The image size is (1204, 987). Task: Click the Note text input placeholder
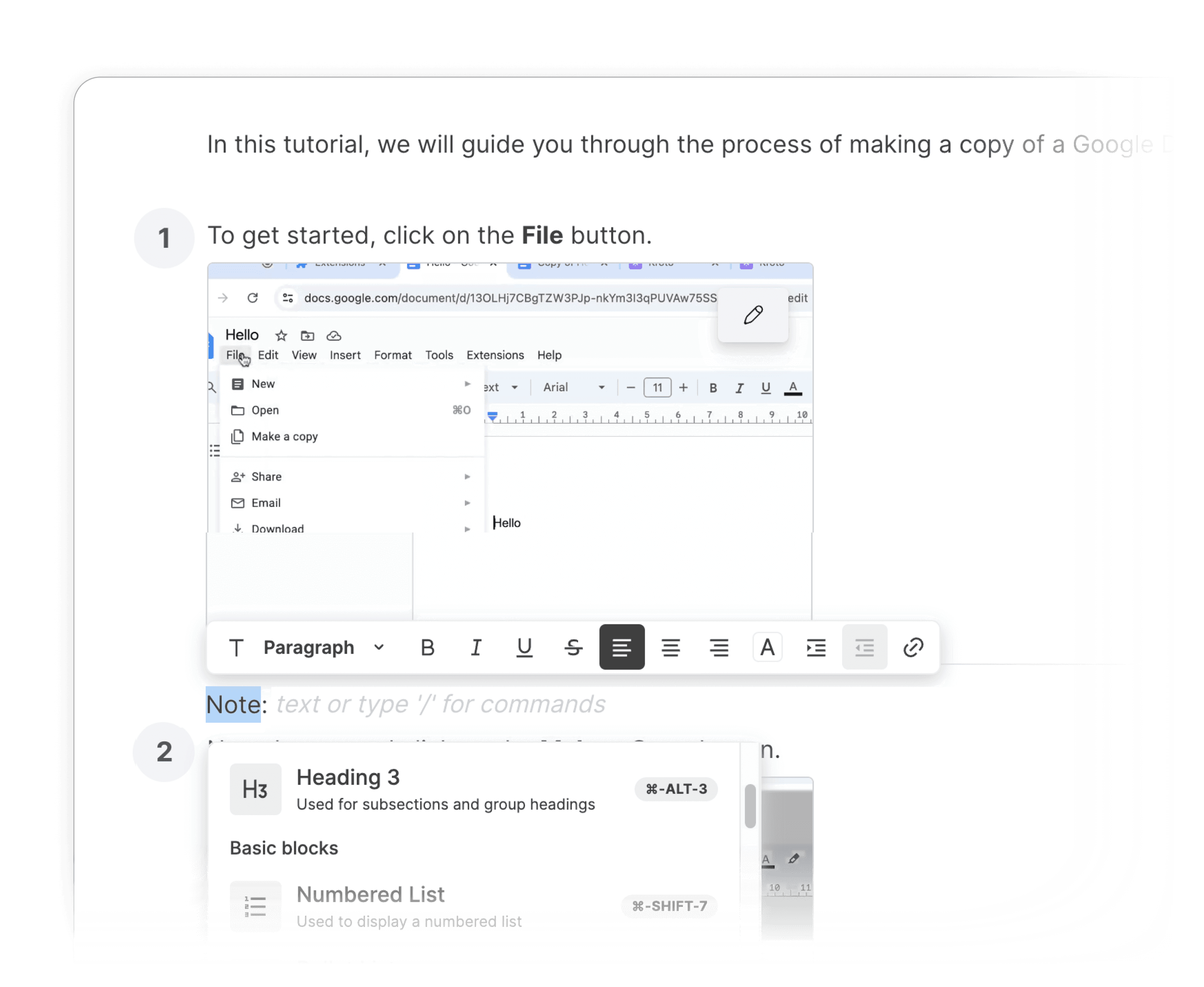(440, 704)
